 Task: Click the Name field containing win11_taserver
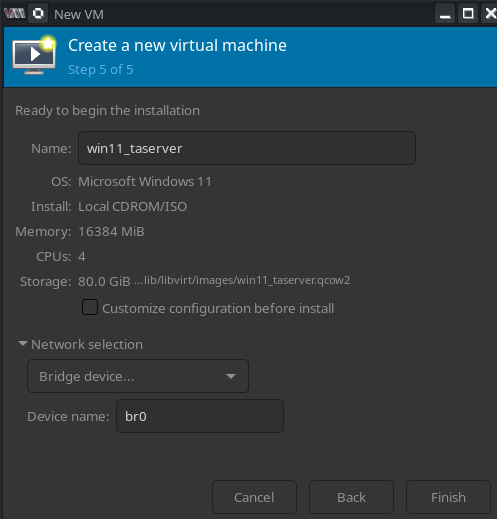click(247, 148)
